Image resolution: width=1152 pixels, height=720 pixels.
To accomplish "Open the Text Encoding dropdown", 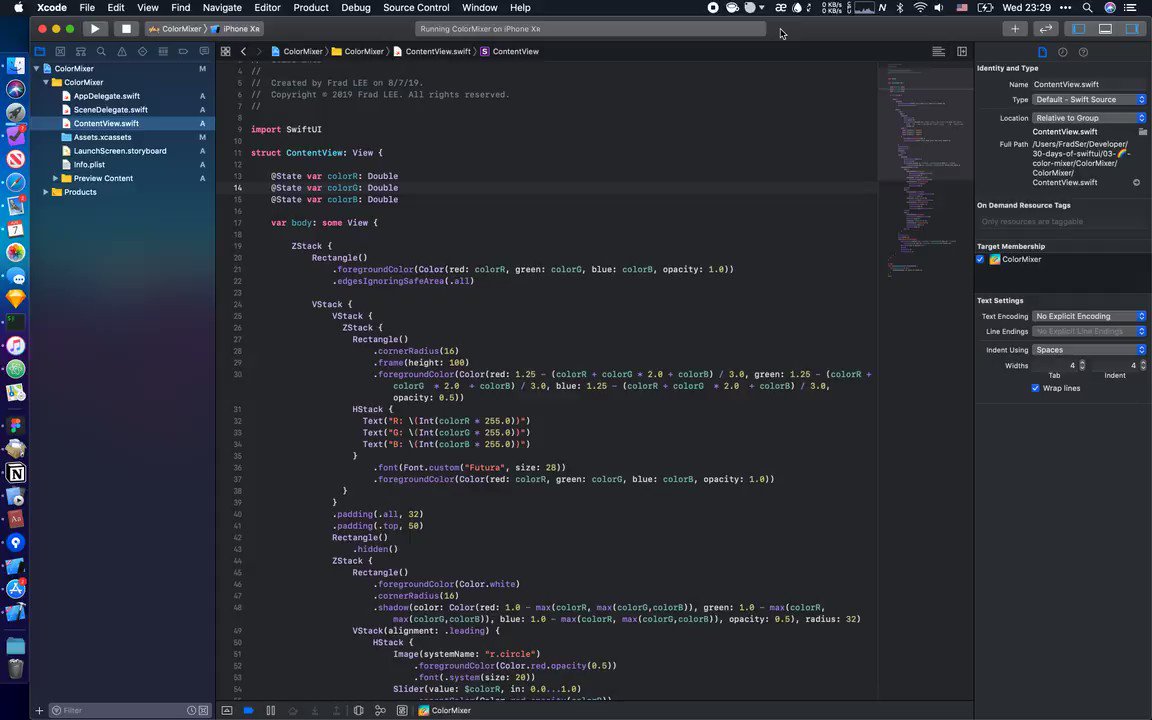I will pyautogui.click(x=1089, y=316).
